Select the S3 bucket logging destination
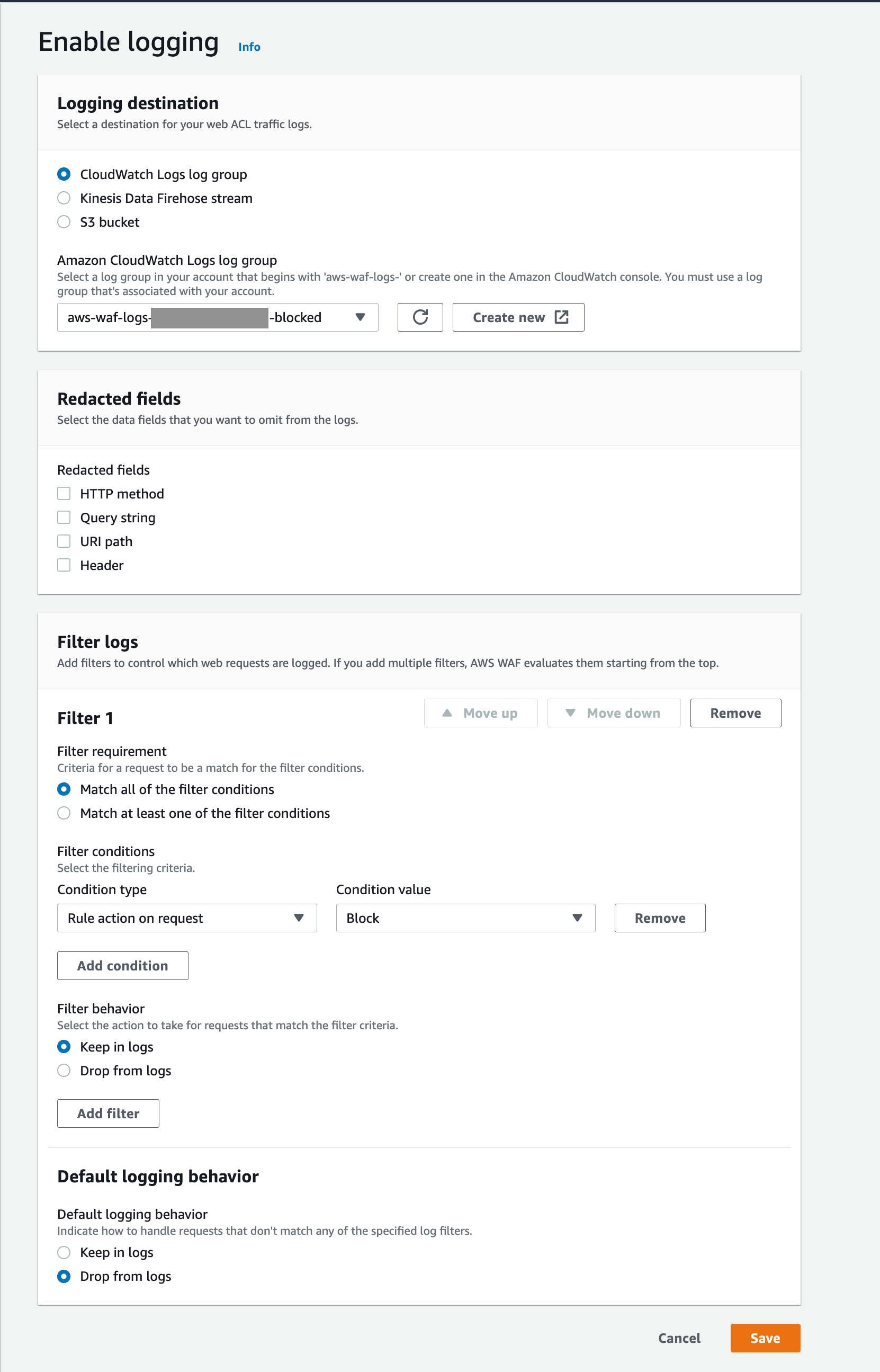Image resolution: width=880 pixels, height=1372 pixels. (x=64, y=222)
